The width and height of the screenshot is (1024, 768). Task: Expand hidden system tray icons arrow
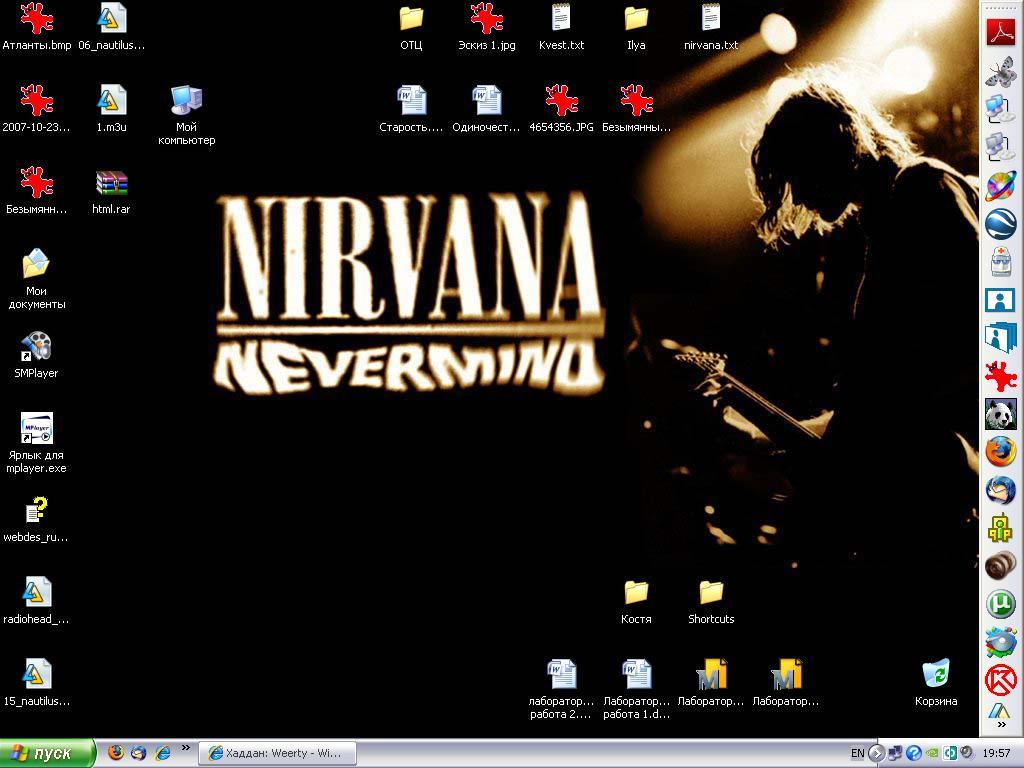point(876,753)
